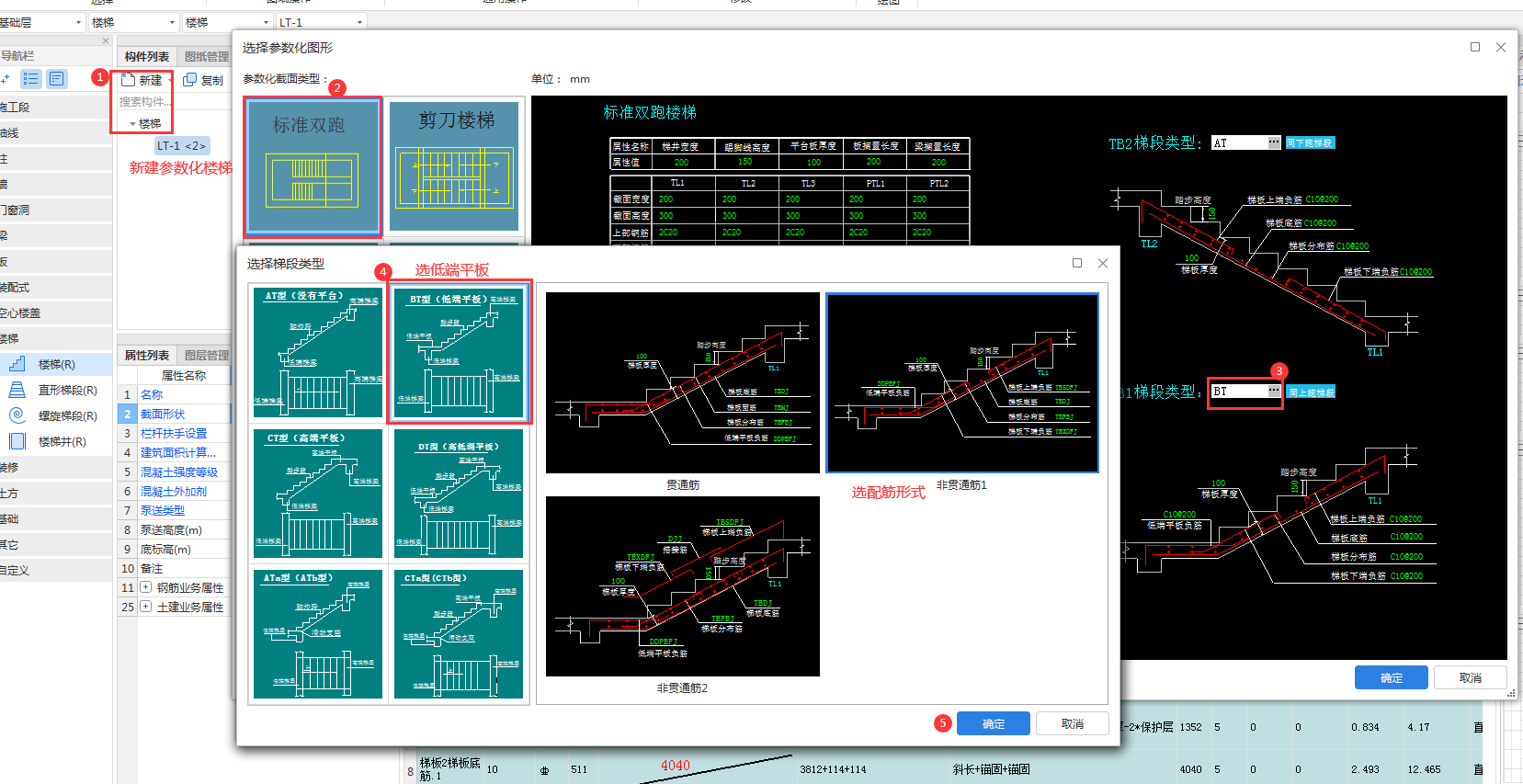Click the TB2 梯段类型 AT input box
The image size is (1523, 784).
[x=1239, y=142]
